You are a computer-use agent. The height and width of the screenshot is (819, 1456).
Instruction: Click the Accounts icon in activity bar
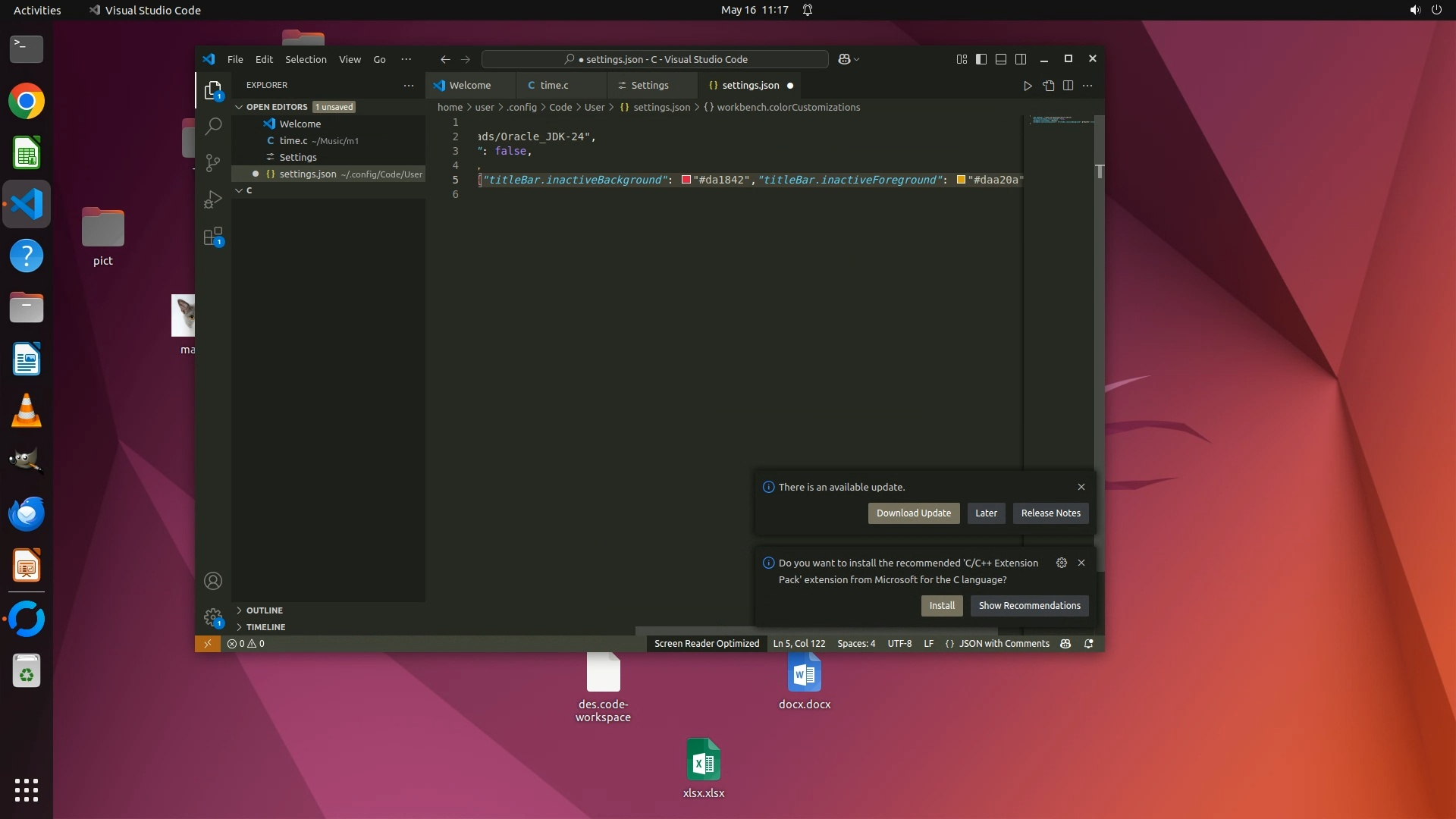tap(213, 581)
